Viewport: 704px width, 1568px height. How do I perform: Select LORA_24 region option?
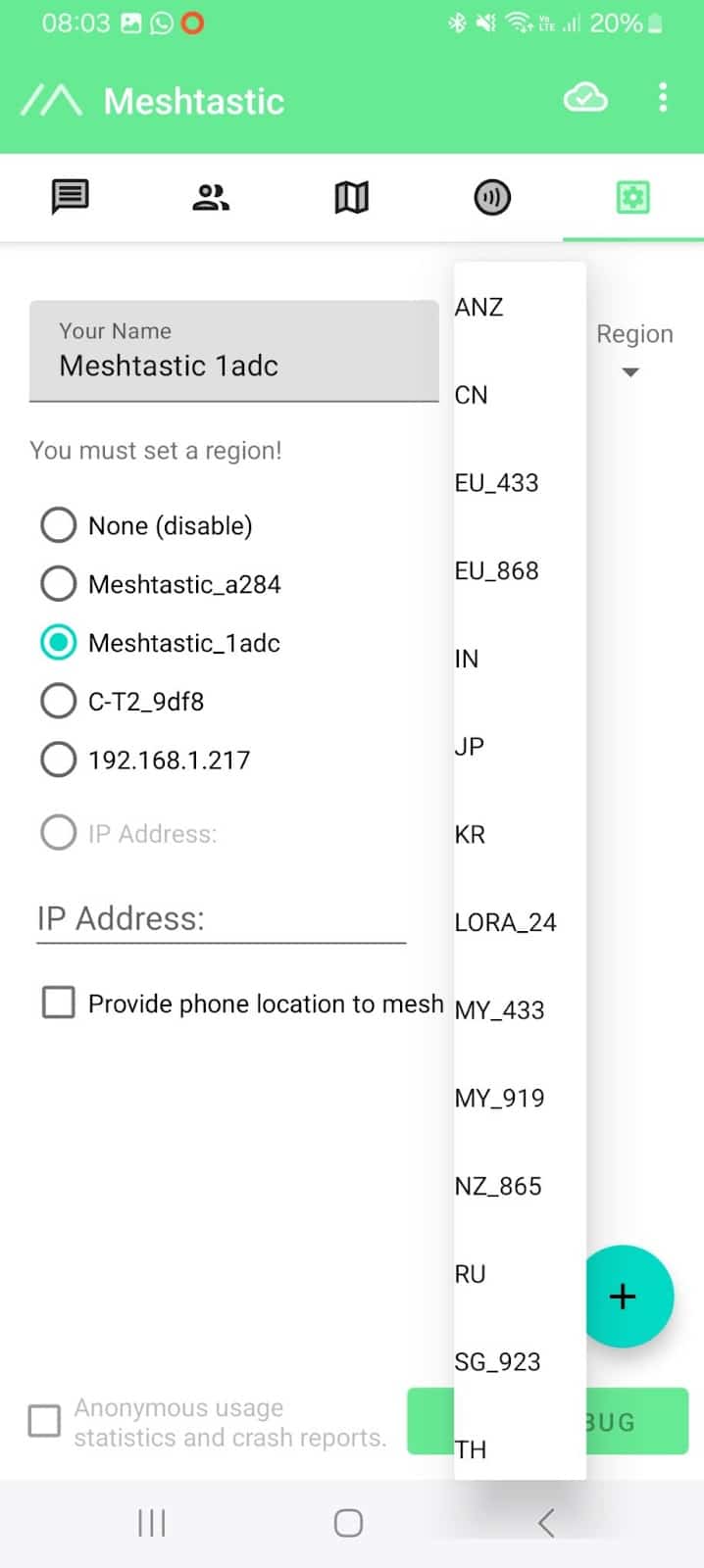click(507, 922)
